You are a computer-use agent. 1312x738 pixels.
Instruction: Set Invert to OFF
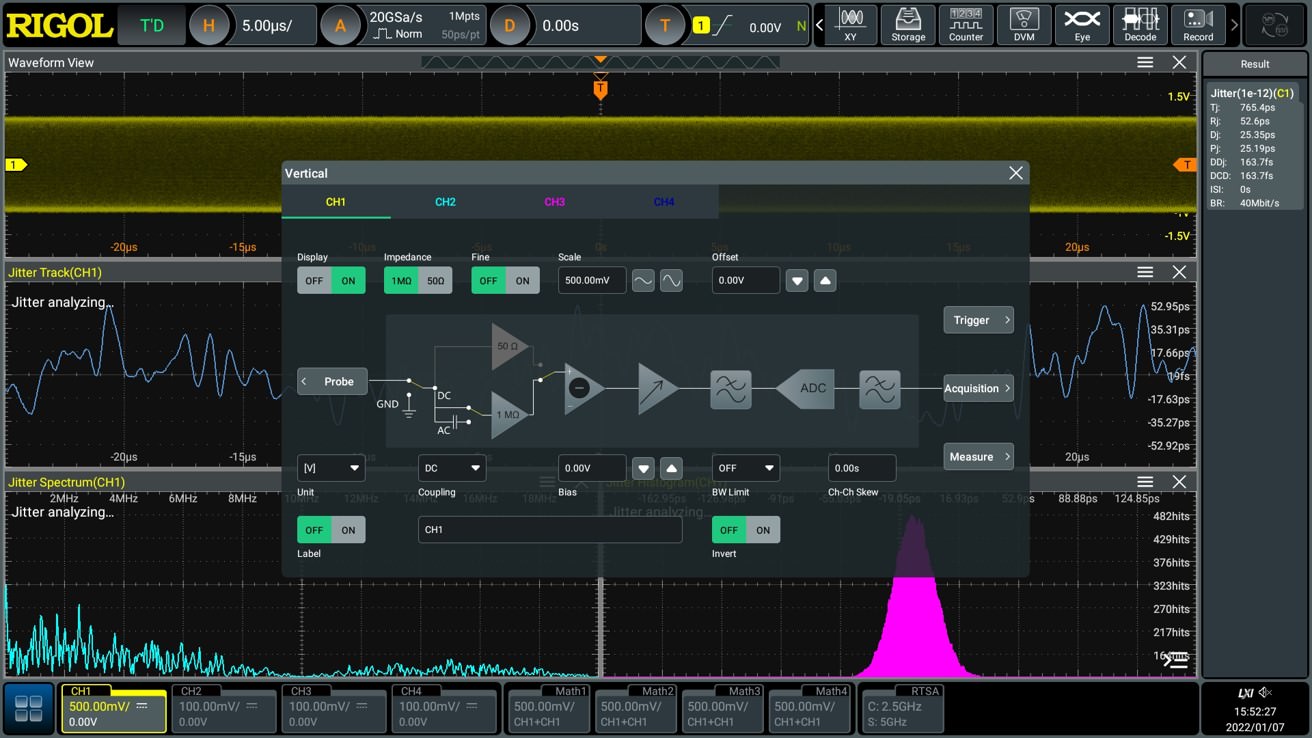pyautogui.click(x=729, y=530)
